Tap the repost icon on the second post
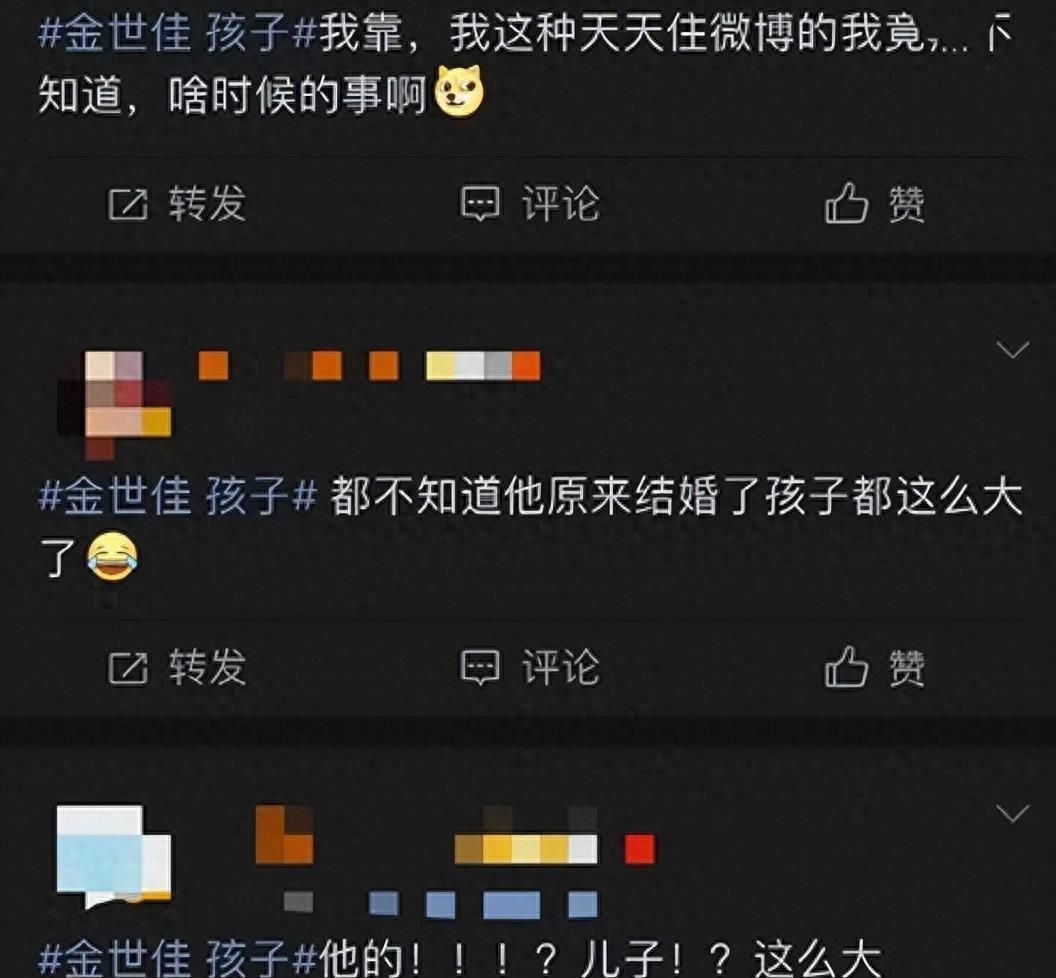Image resolution: width=1056 pixels, height=978 pixels. click(x=128, y=668)
